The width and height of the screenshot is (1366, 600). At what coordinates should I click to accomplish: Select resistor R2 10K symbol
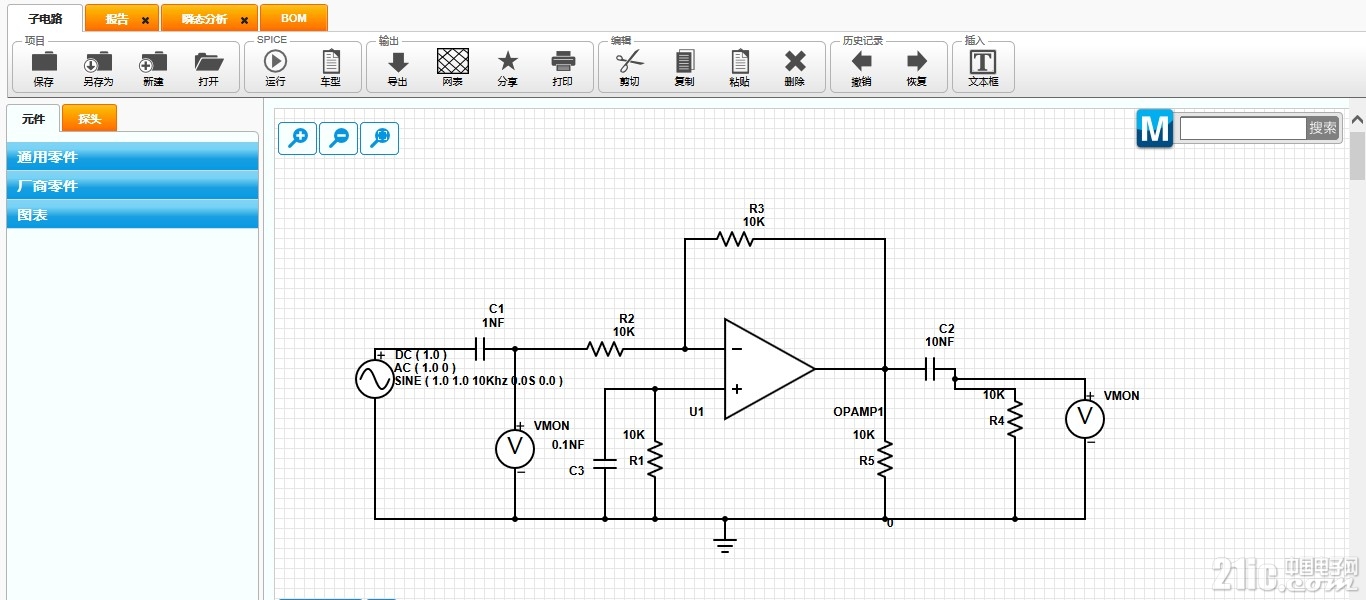point(605,349)
